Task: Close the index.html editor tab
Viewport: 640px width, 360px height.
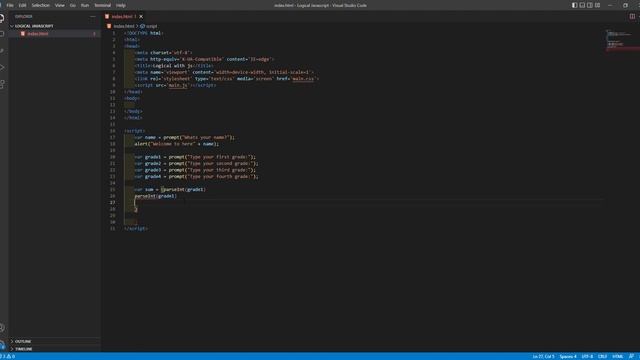Action: click(141, 16)
